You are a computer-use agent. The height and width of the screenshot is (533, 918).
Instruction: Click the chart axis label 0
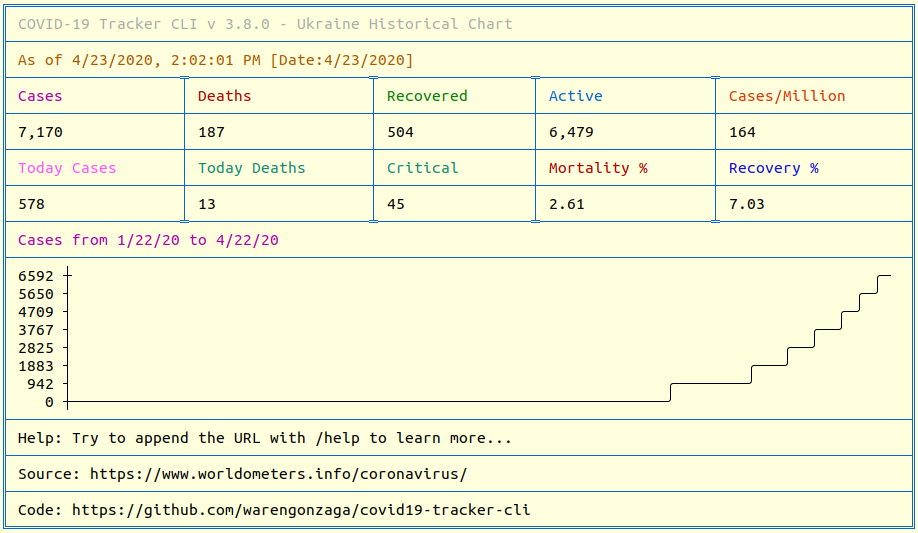pyautogui.click(x=49, y=402)
